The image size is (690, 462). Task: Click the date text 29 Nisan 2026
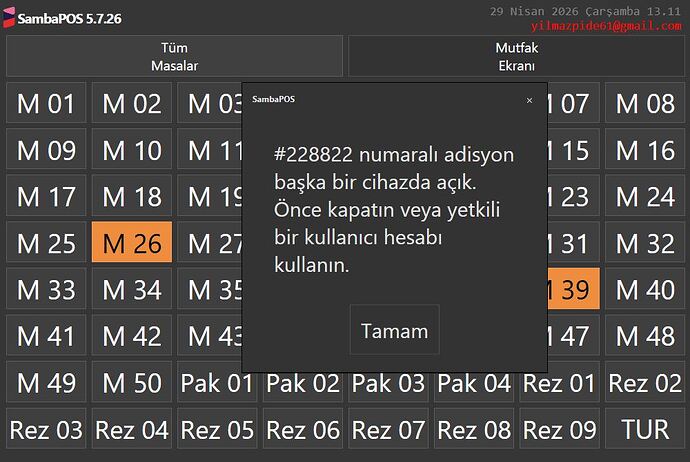click(535, 11)
